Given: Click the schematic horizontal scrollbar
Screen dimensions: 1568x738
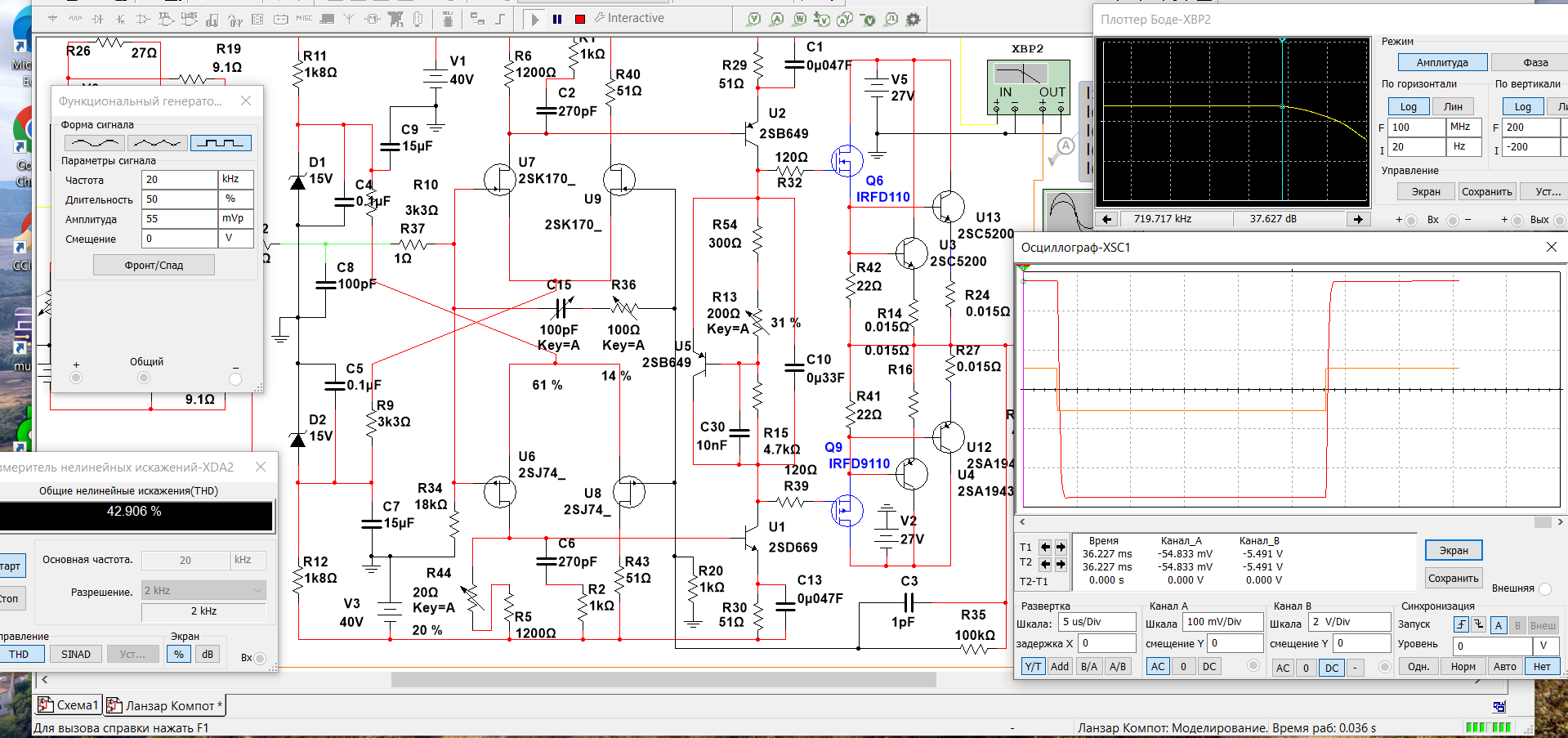Looking at the screenshot, I should tap(663, 679).
